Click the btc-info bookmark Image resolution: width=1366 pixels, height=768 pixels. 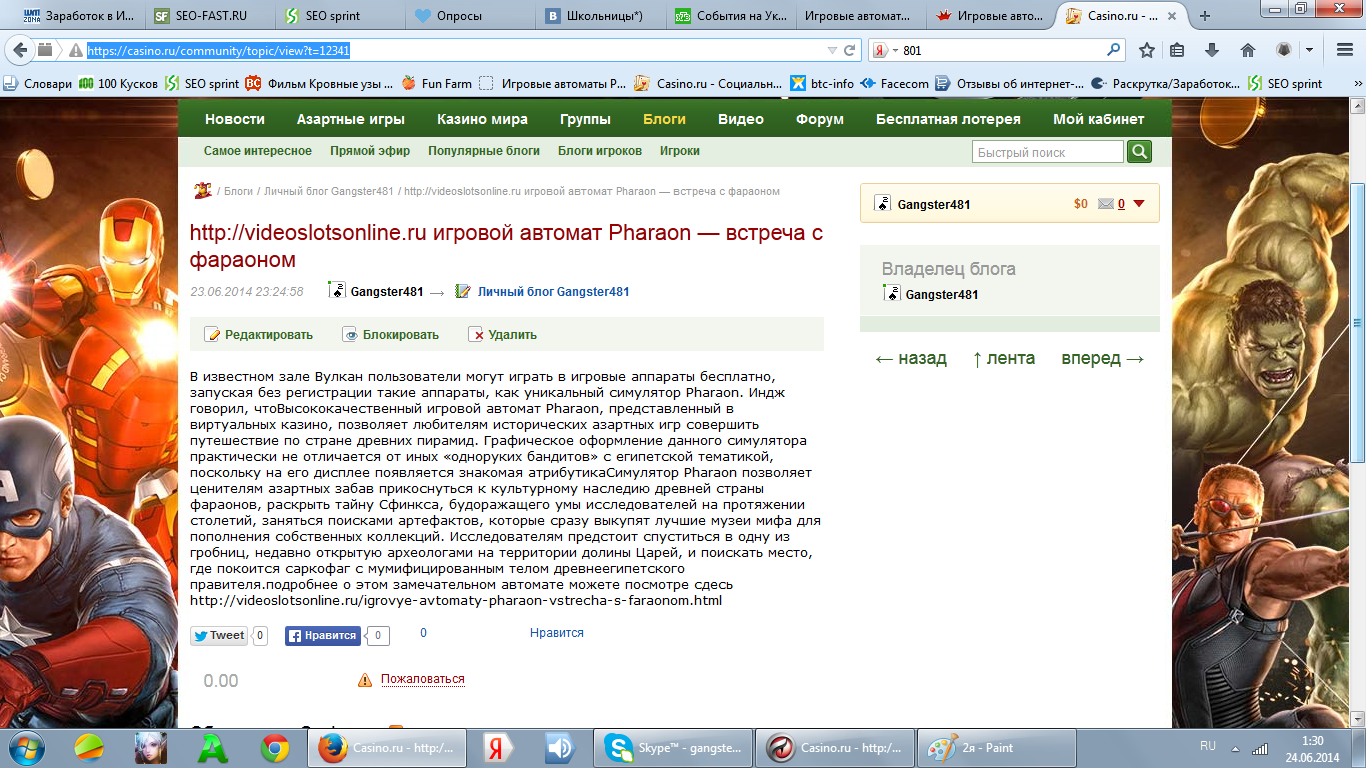coord(822,84)
